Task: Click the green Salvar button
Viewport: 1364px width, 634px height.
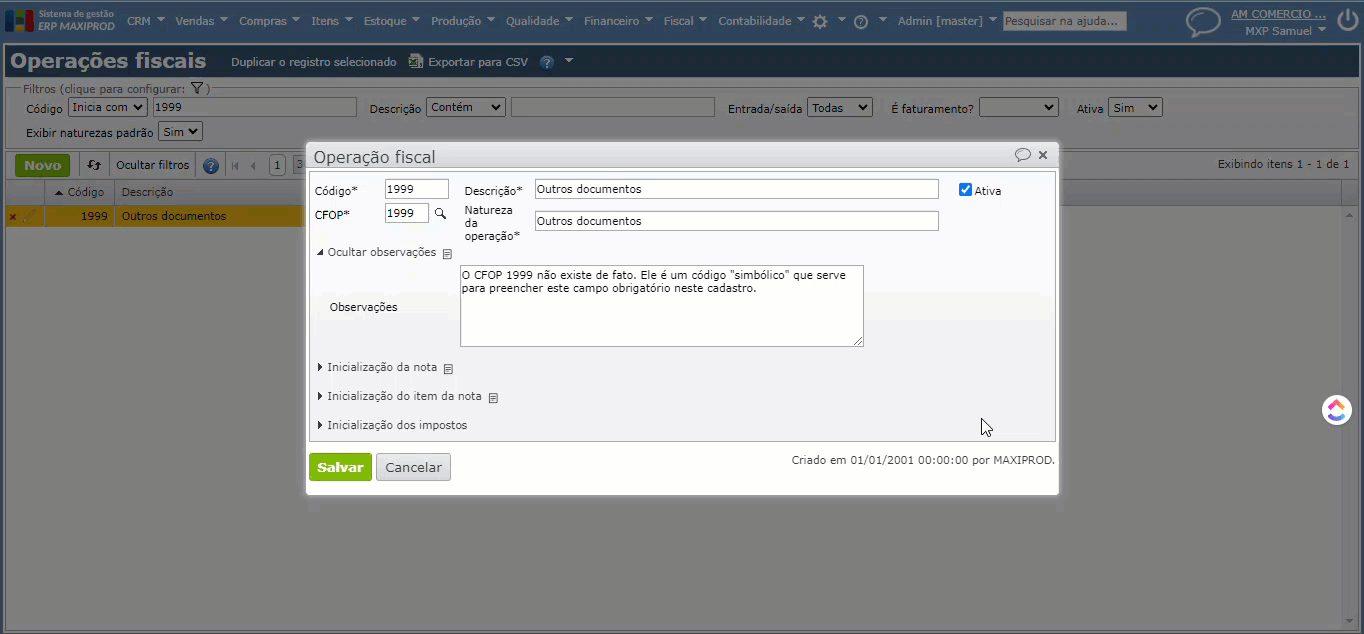Action: tap(340, 467)
